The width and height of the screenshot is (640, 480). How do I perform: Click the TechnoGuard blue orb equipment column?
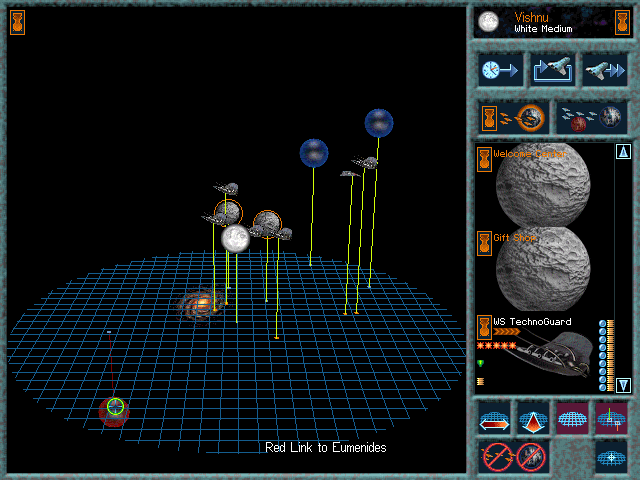pyautogui.click(x=602, y=356)
